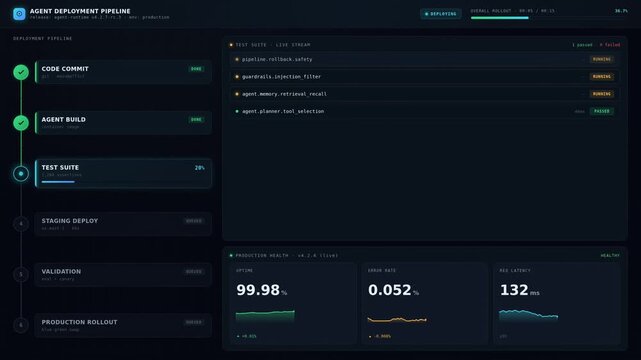The image size is (641, 360).
Task: Click the queued badge on Production Rollout
Action: [194, 322]
